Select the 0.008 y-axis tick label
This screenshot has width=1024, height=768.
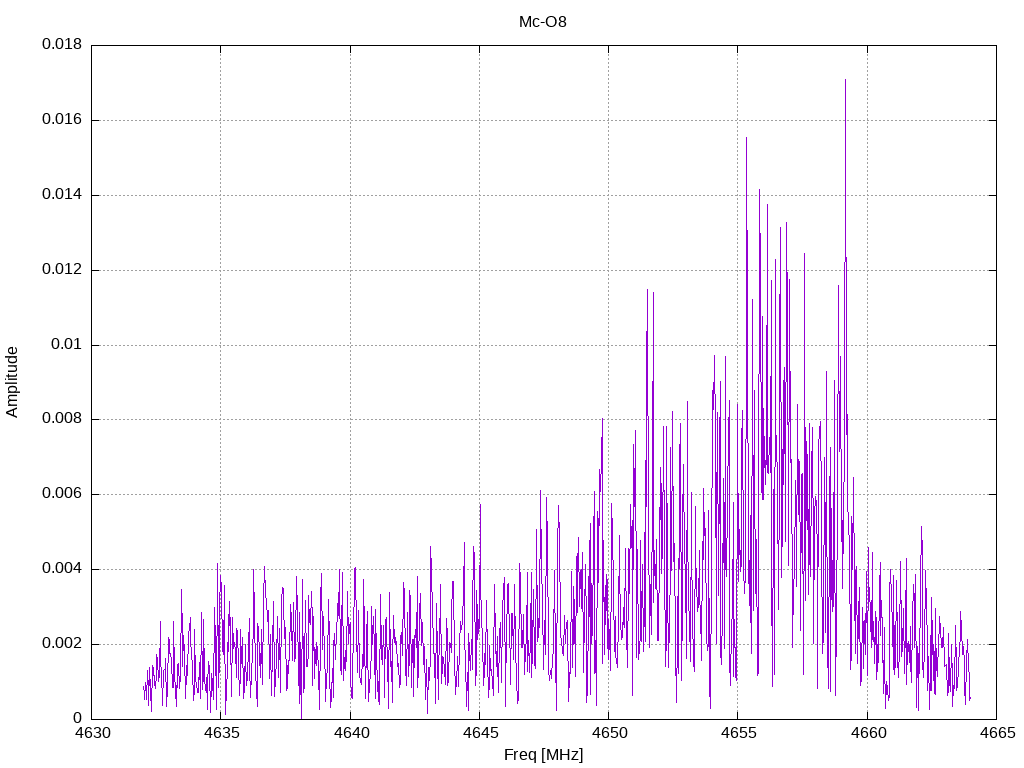[x=61, y=419]
